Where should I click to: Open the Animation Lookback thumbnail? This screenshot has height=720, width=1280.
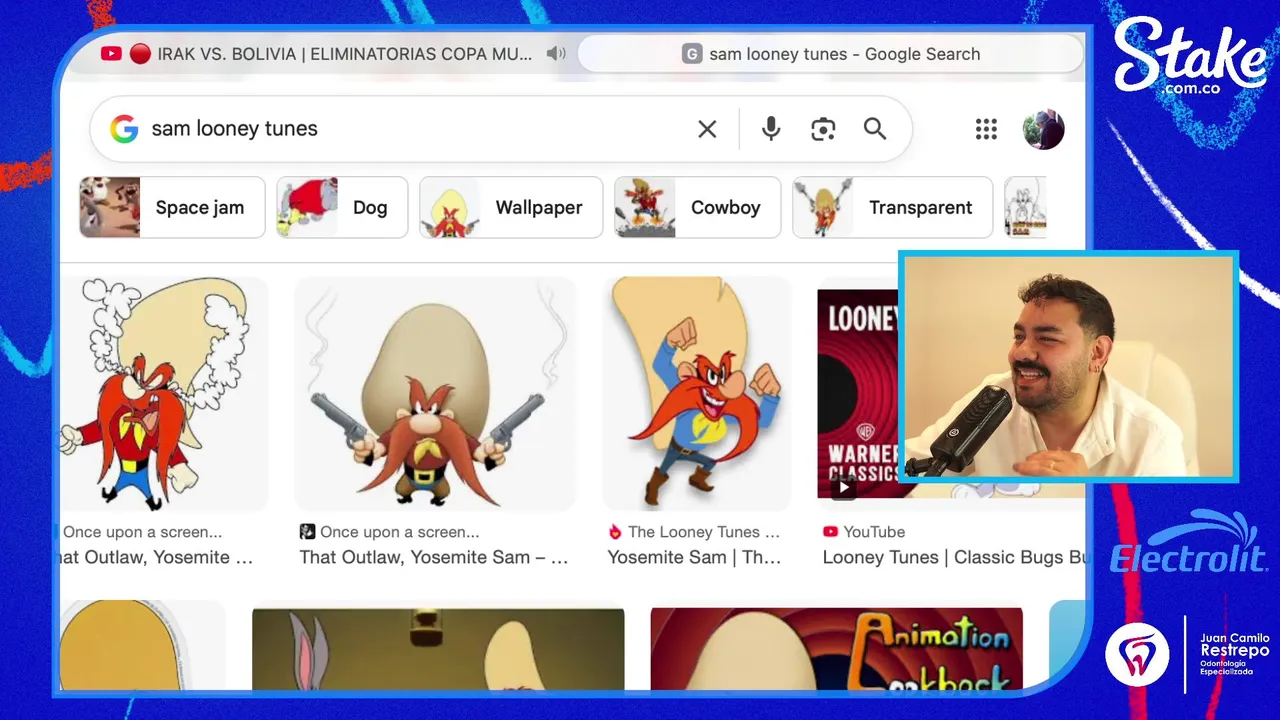pyautogui.click(x=836, y=649)
